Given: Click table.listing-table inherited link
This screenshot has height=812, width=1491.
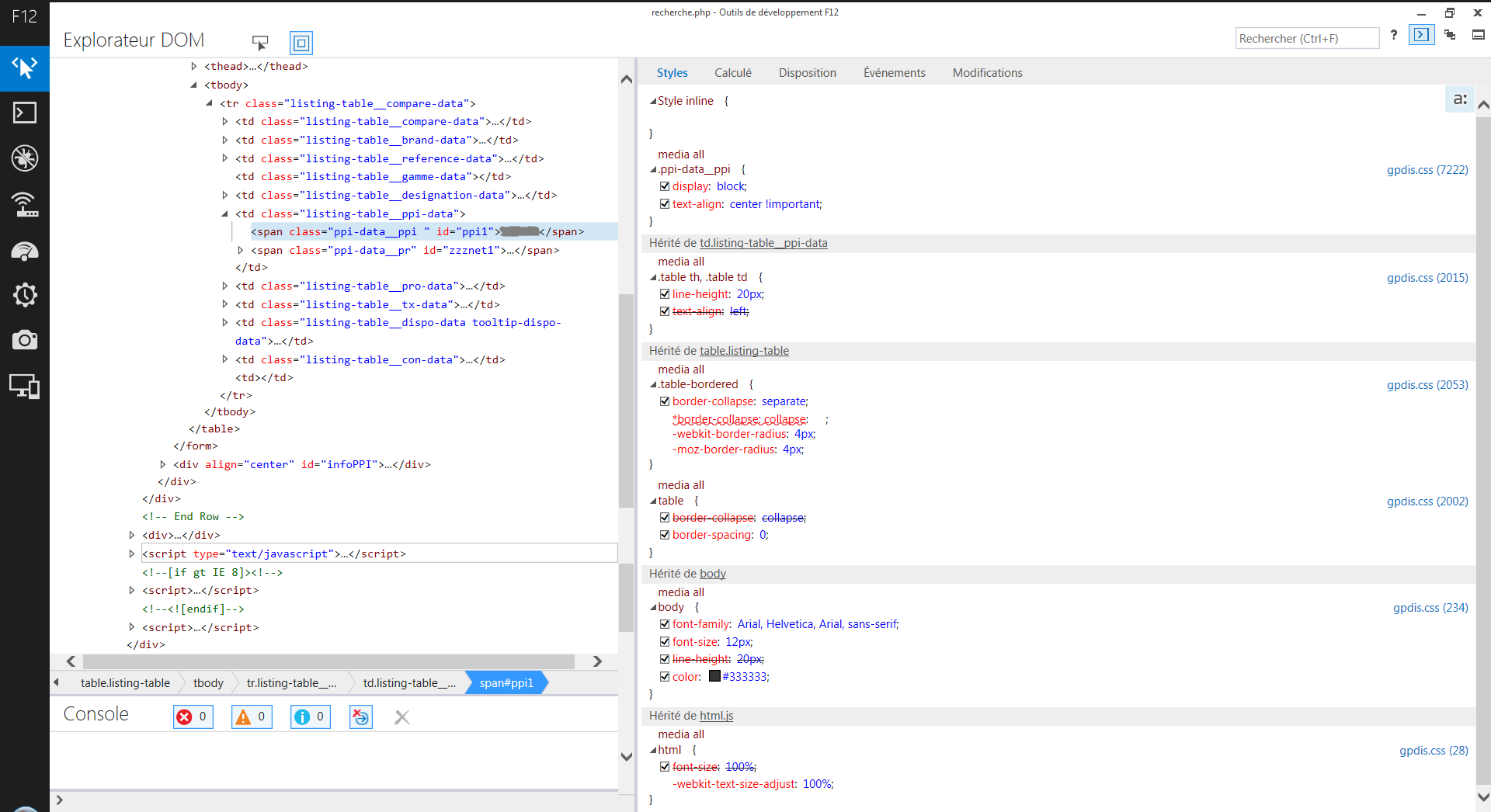Looking at the screenshot, I should pos(744,351).
